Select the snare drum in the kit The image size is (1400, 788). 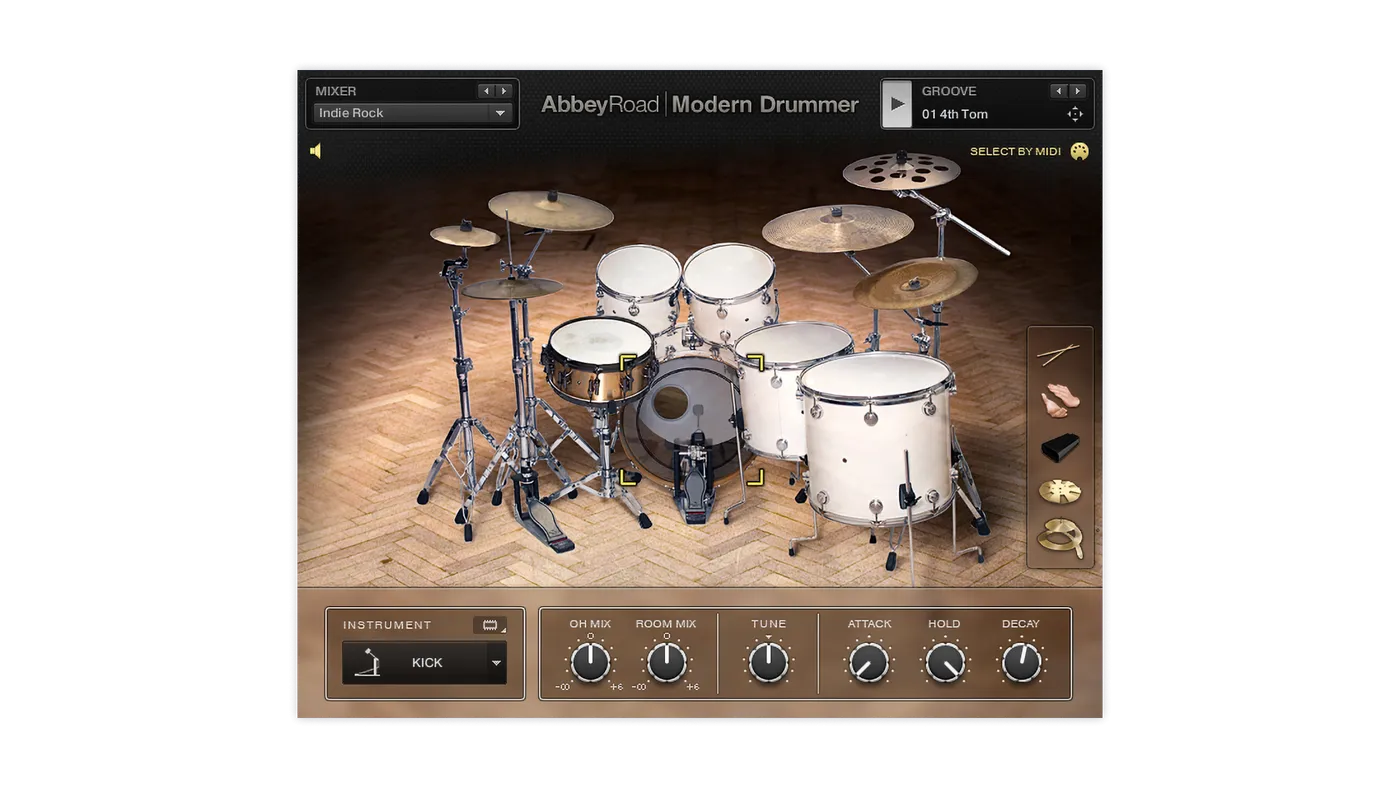pos(600,360)
